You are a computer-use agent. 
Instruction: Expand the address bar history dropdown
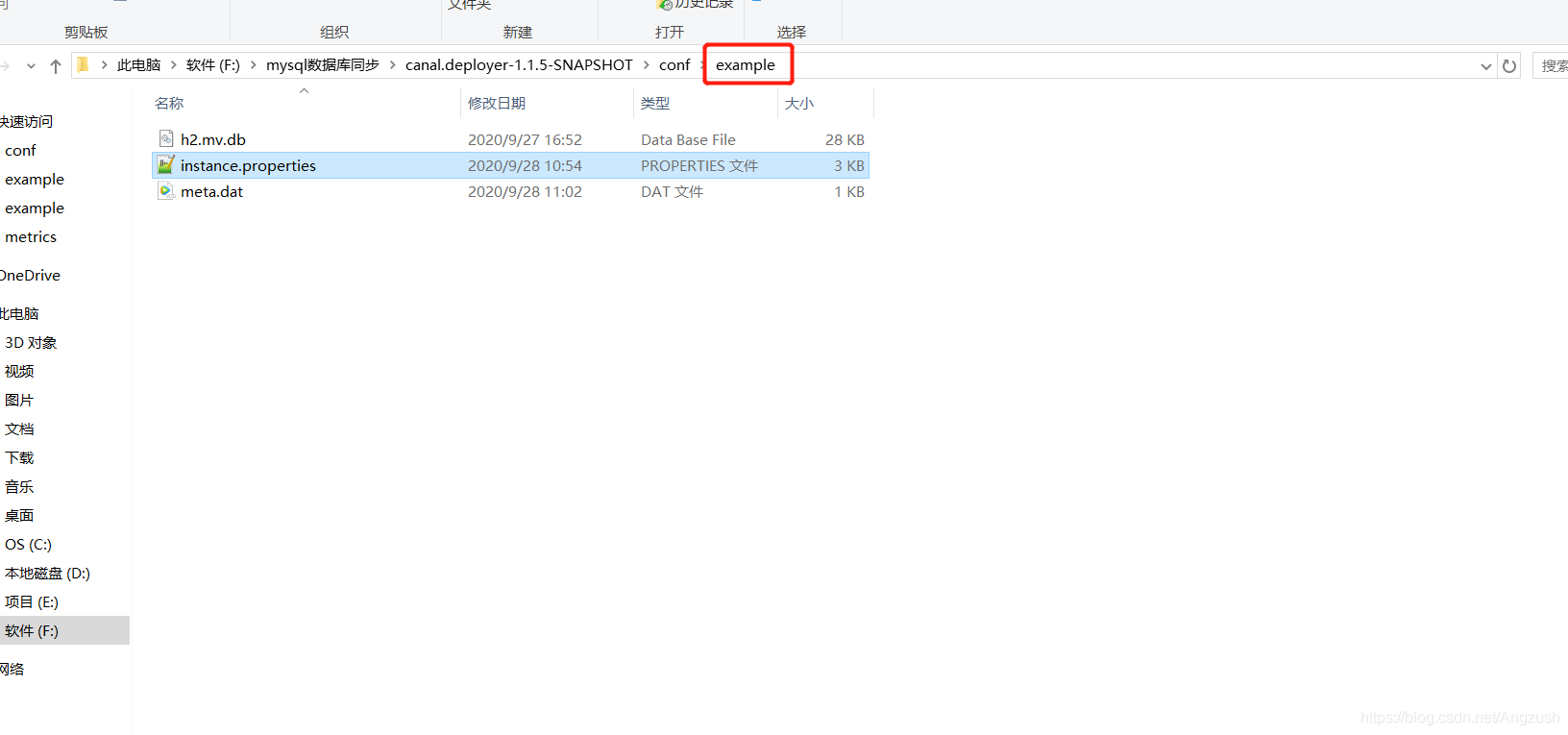click(x=1486, y=66)
